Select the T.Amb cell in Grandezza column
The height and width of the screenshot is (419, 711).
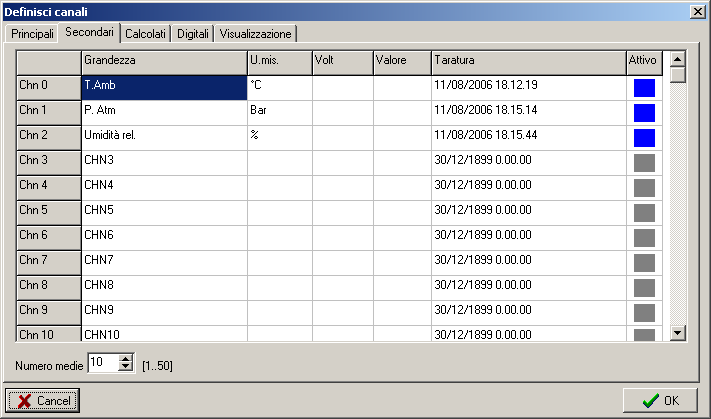(x=163, y=87)
